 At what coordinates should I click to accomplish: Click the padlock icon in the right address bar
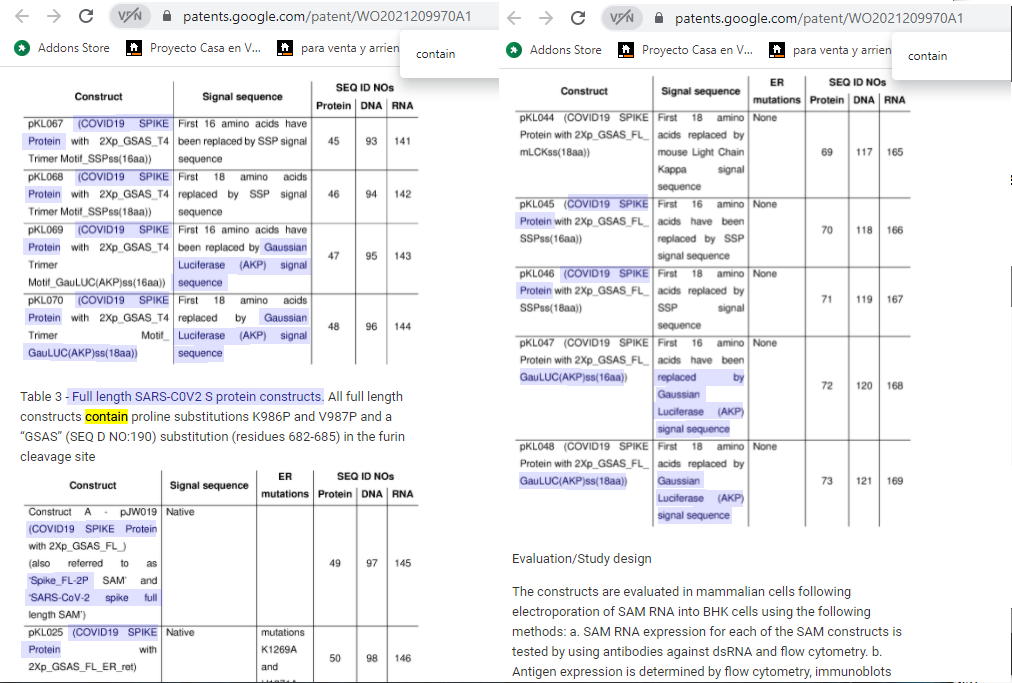pos(658,18)
